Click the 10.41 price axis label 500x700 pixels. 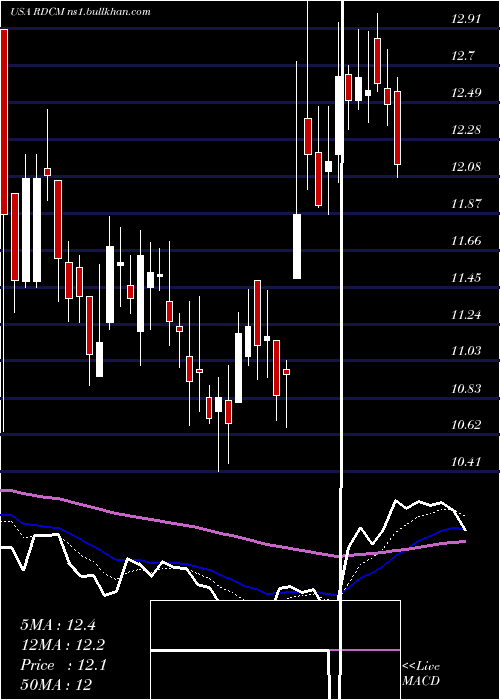point(466,462)
